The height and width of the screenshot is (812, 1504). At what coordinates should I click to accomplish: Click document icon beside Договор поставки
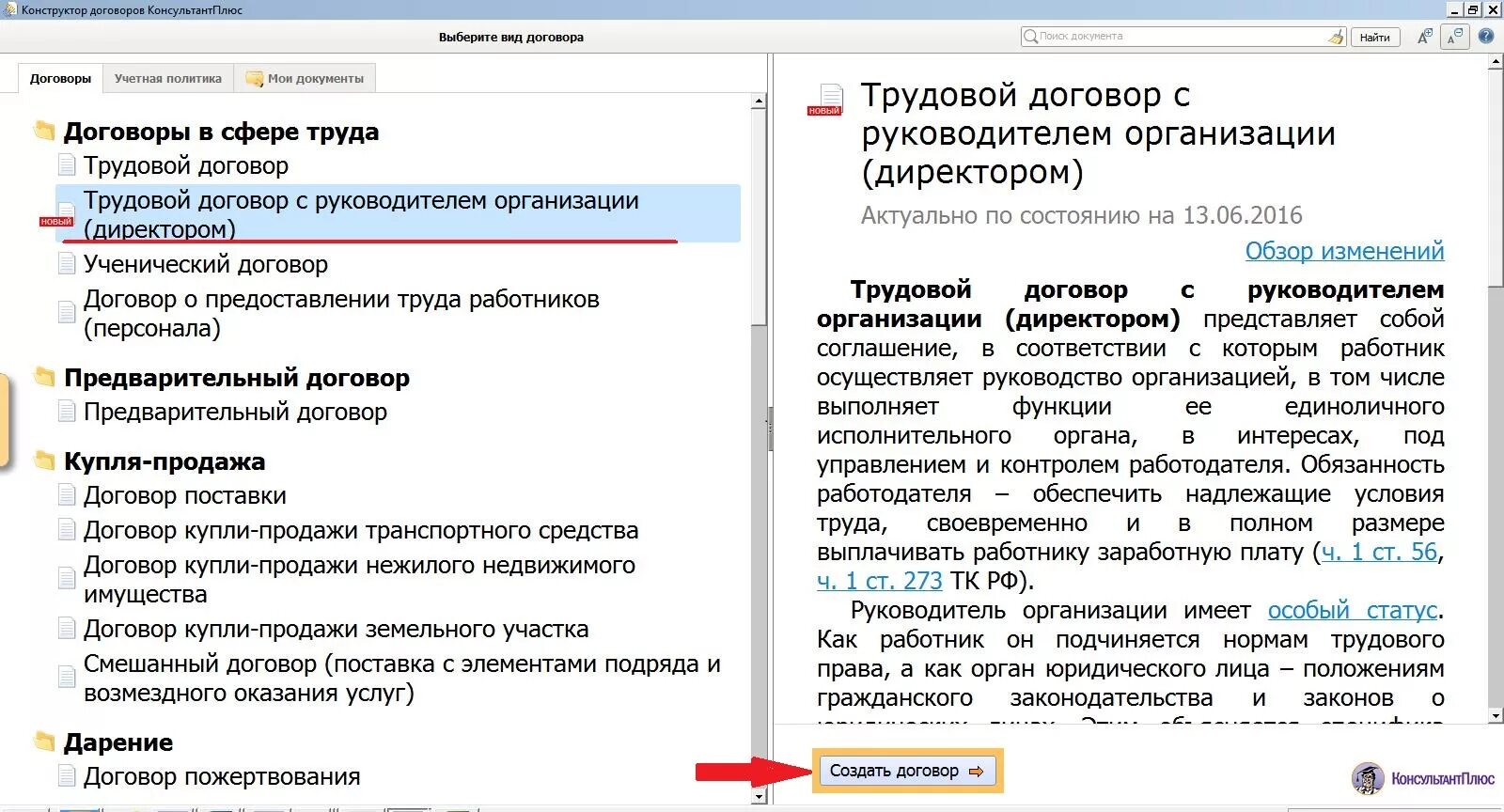(x=67, y=495)
